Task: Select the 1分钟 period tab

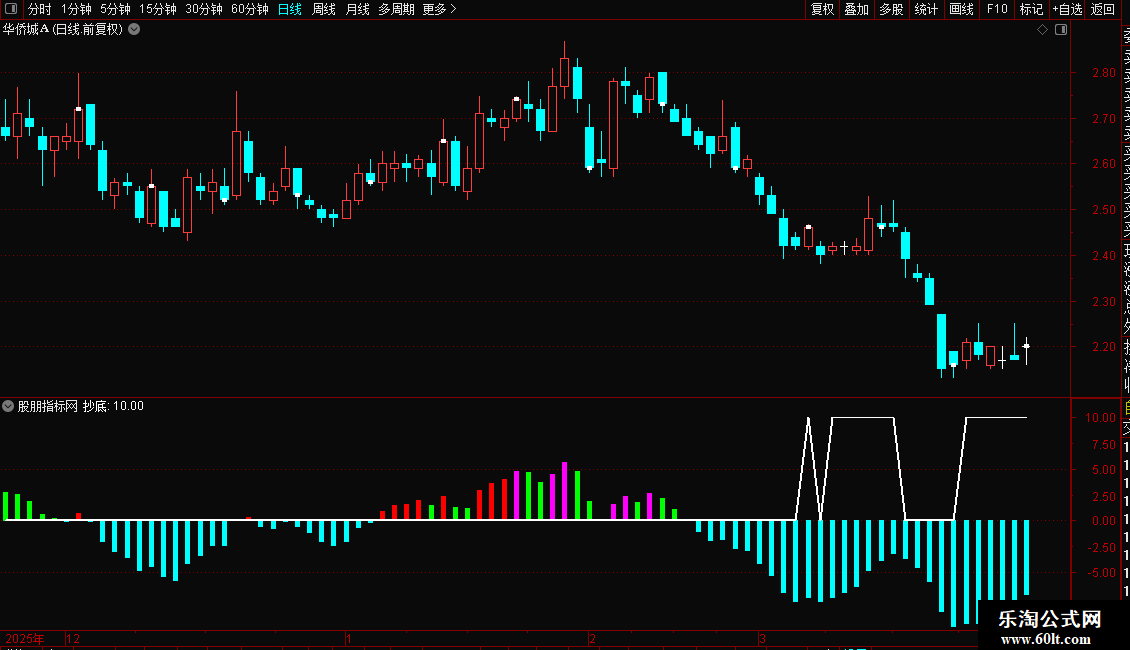Action: (x=76, y=9)
